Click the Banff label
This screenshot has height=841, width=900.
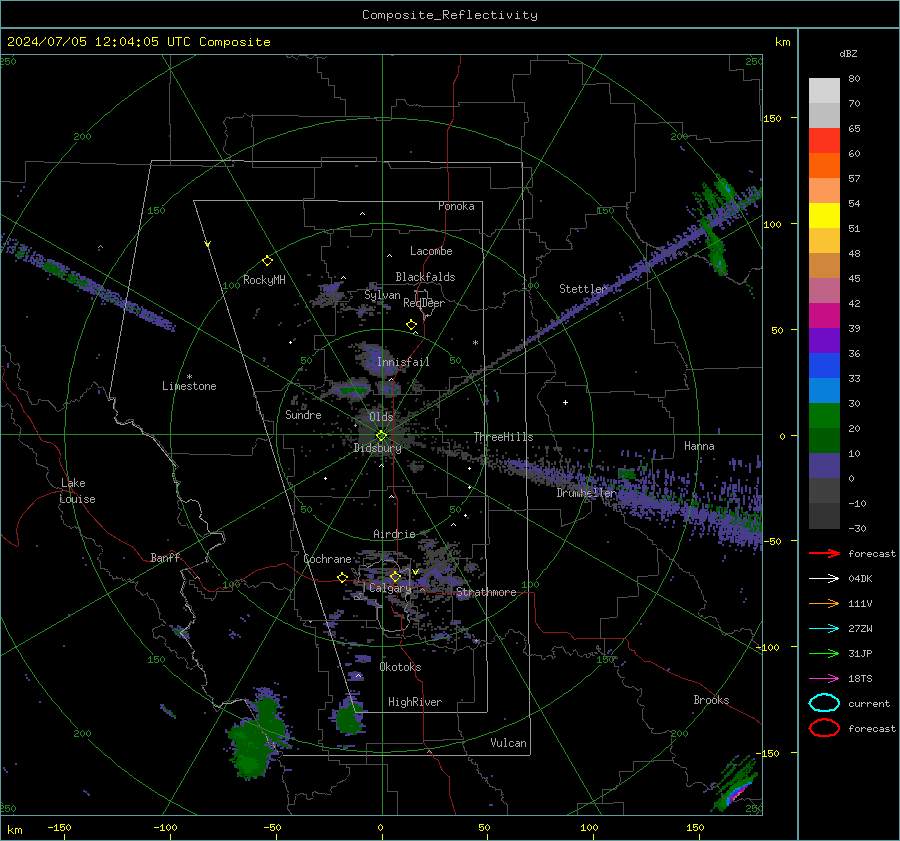165,558
